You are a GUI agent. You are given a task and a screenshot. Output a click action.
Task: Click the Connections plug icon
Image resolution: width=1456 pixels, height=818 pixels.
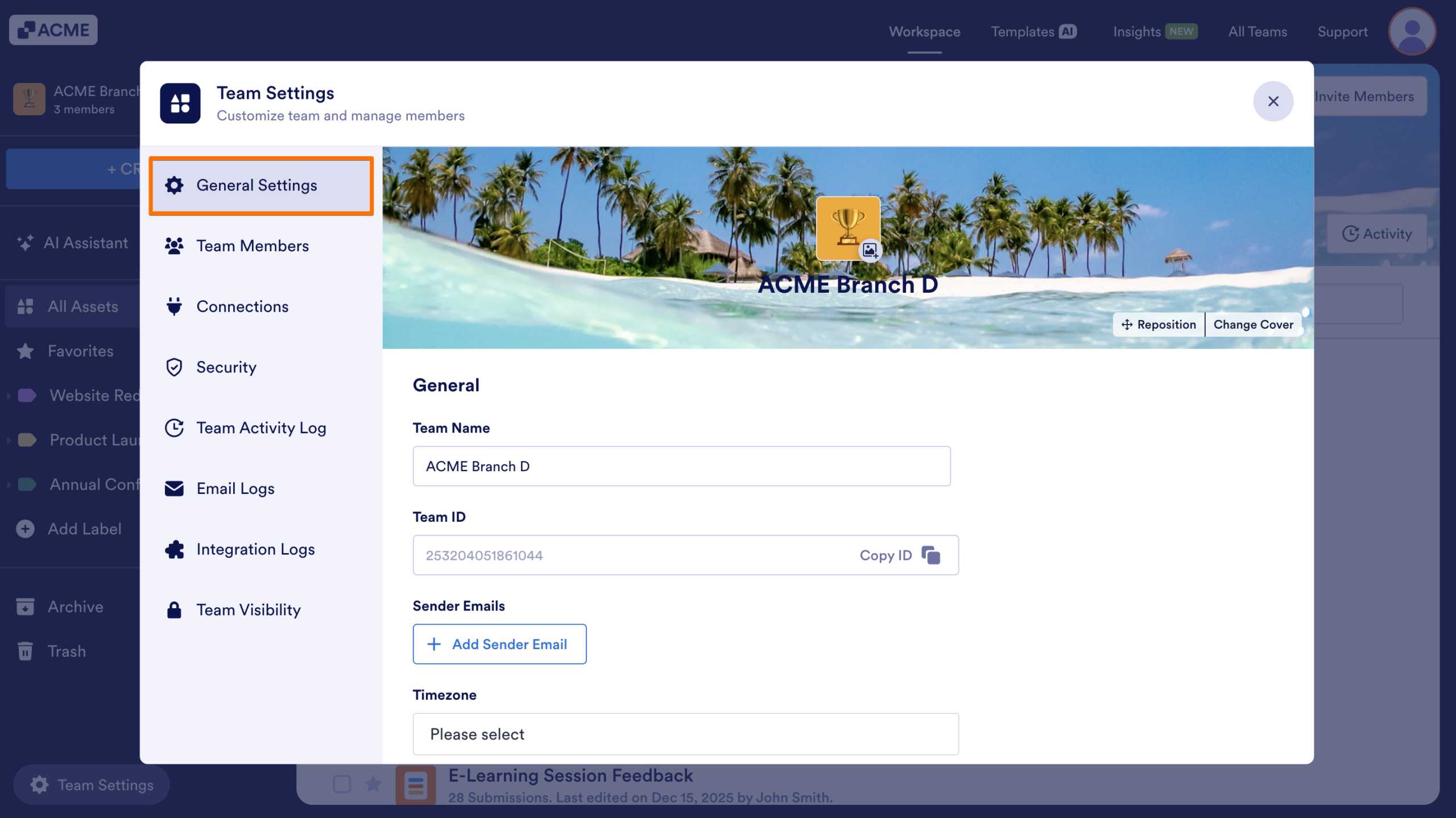(x=174, y=306)
